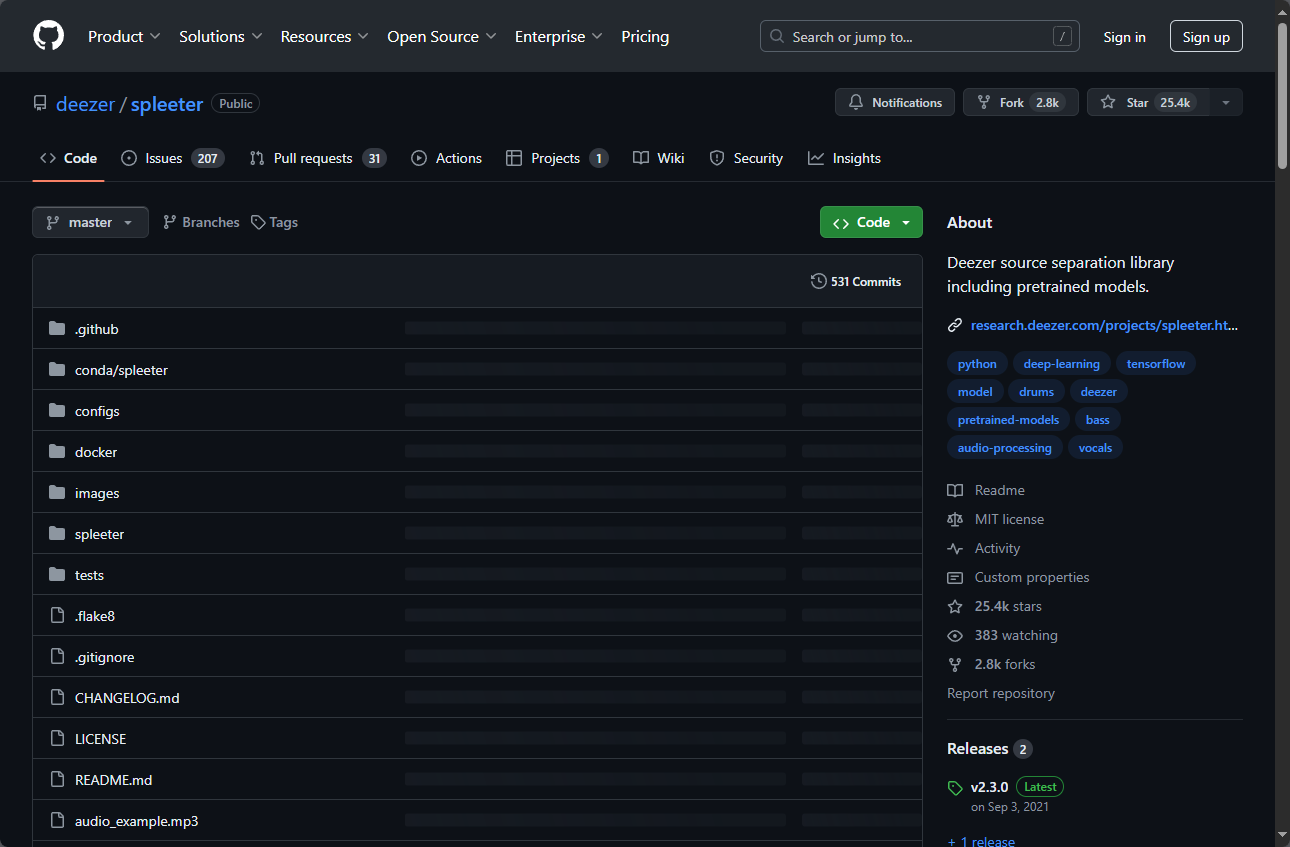Click the file icon beside LICENSE
The image size is (1290, 847).
(x=57, y=739)
